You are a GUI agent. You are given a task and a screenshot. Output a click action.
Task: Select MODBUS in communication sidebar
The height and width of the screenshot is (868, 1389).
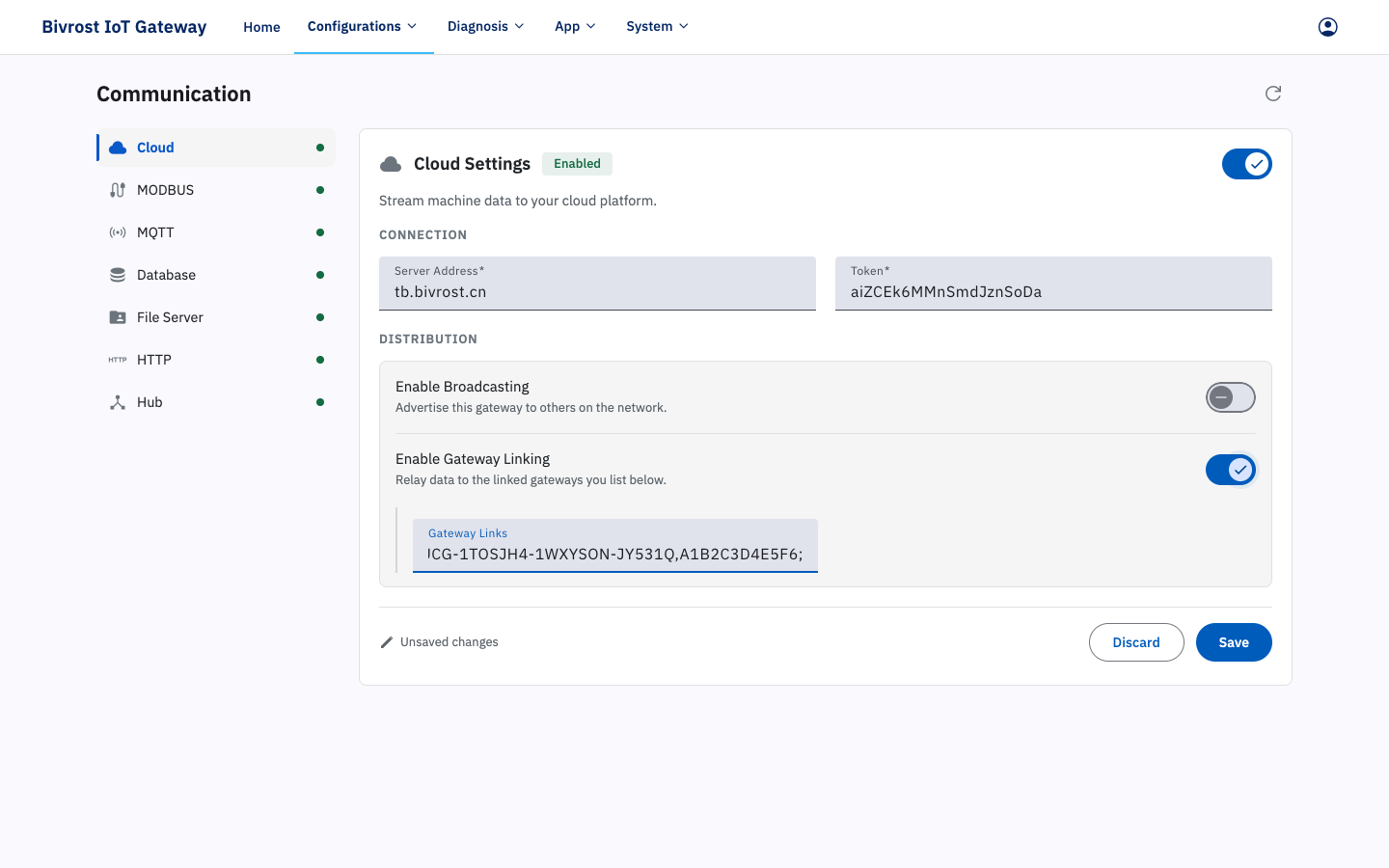point(216,190)
